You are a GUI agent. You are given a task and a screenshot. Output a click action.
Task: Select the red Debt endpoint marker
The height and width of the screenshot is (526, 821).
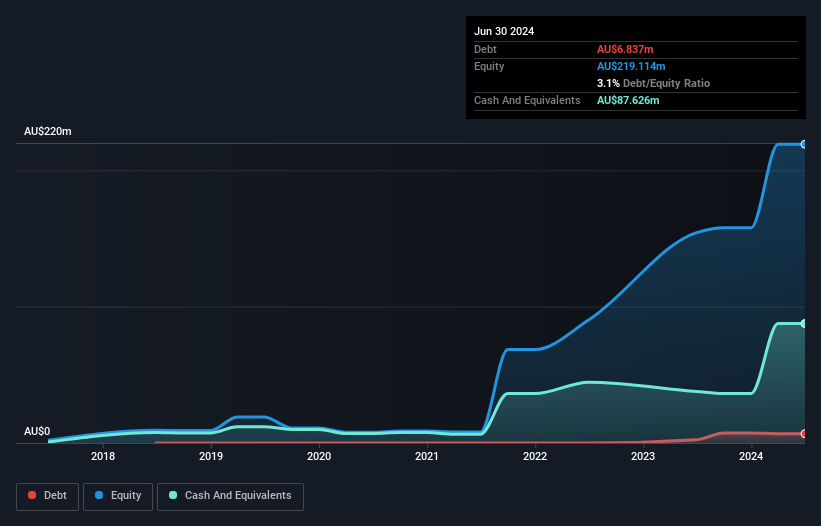click(x=804, y=434)
